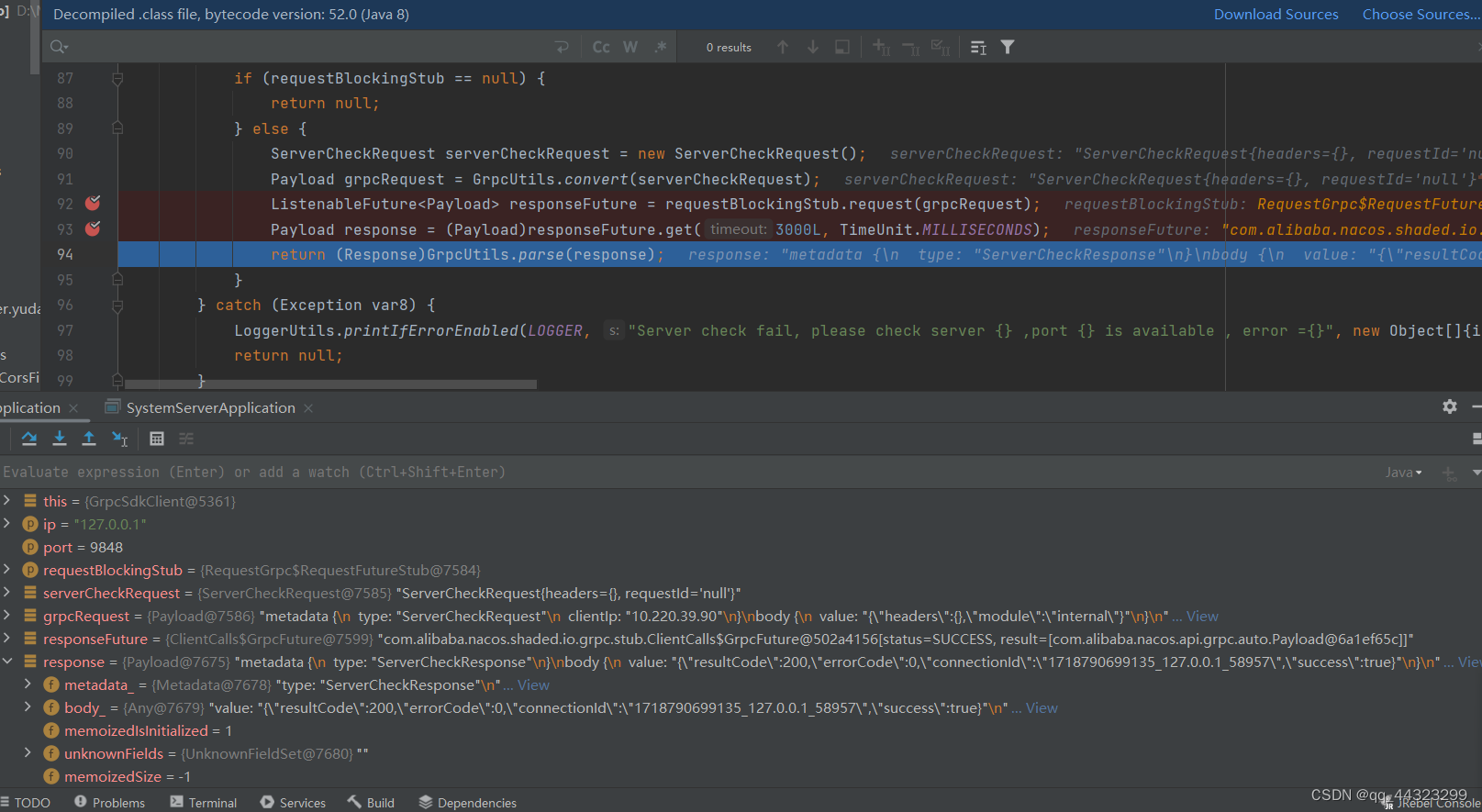Open debugger settings gear icon
Viewport: 1482px width, 812px height.
pos(1450,406)
